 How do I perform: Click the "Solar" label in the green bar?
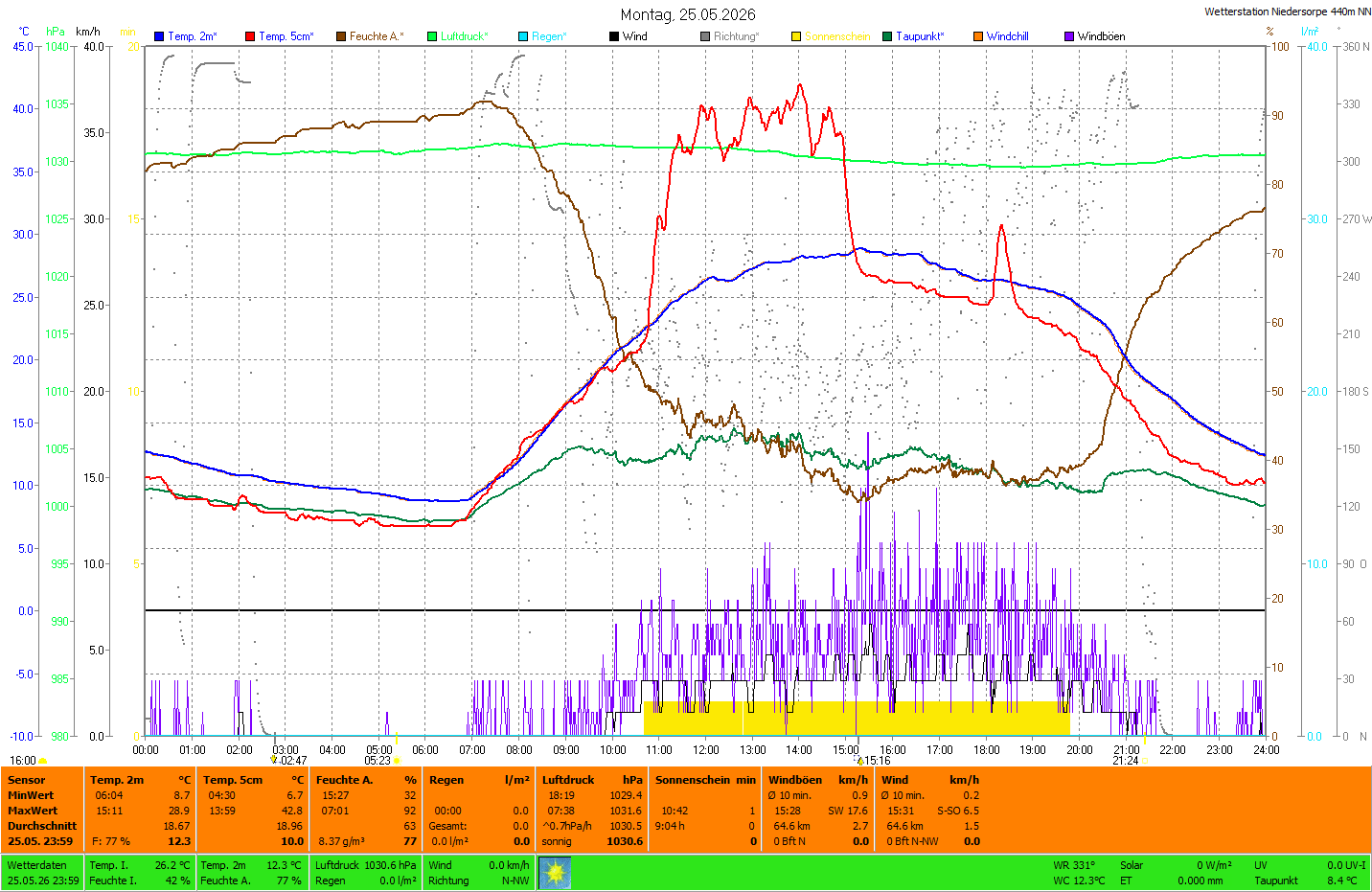1132,865
